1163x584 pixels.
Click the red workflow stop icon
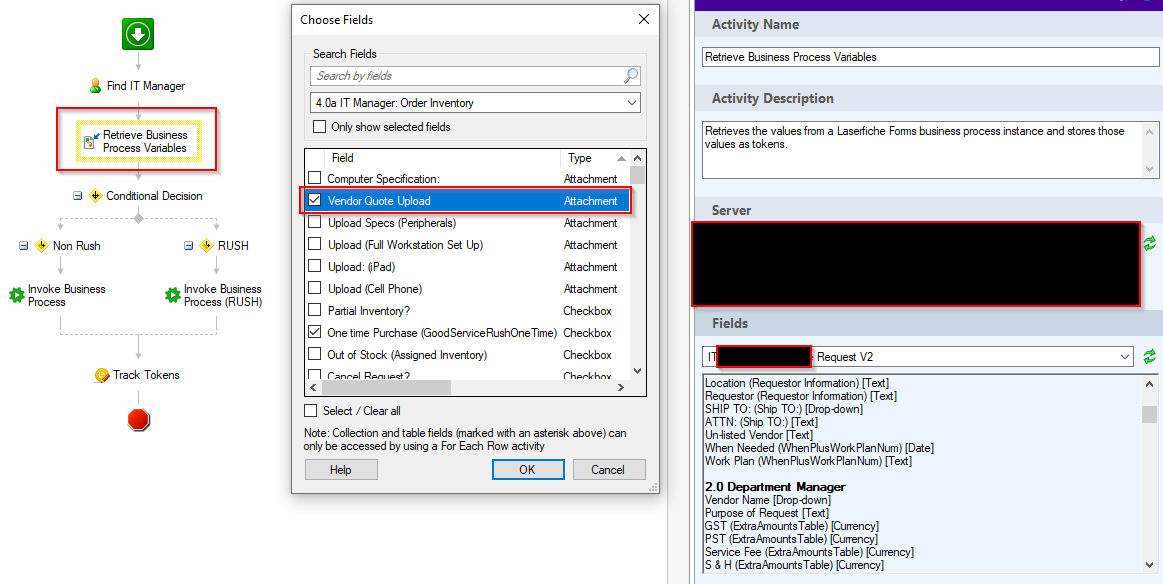pyautogui.click(x=138, y=419)
